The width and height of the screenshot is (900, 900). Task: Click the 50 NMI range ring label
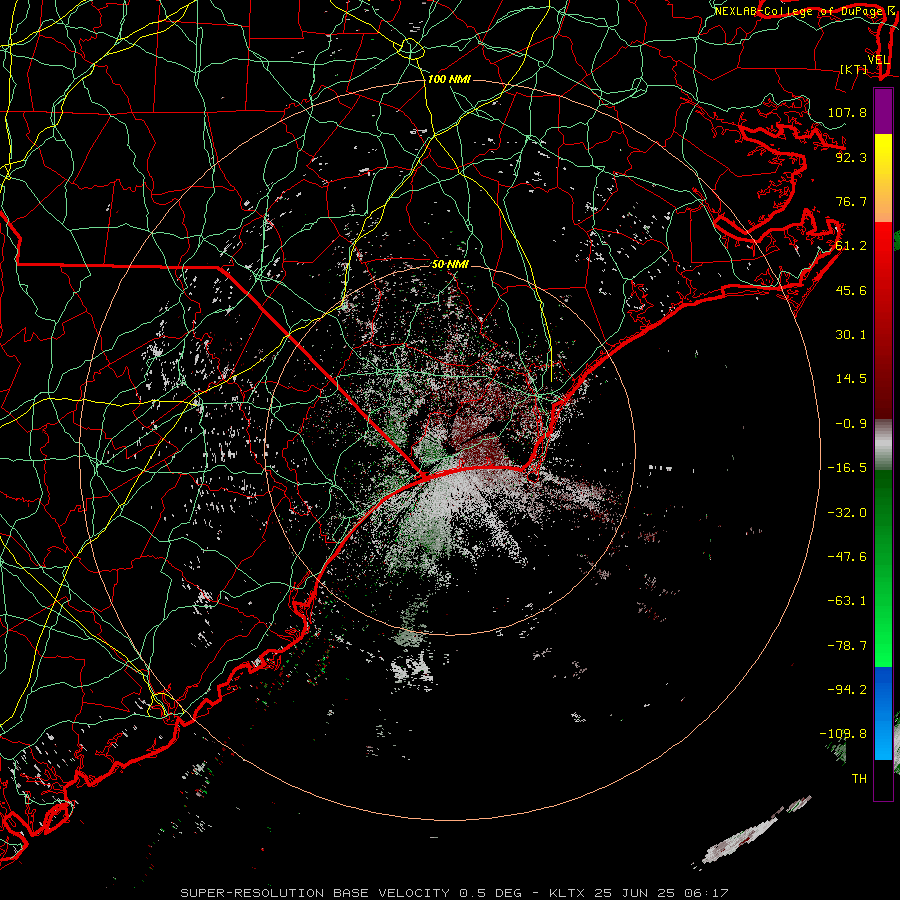450,264
